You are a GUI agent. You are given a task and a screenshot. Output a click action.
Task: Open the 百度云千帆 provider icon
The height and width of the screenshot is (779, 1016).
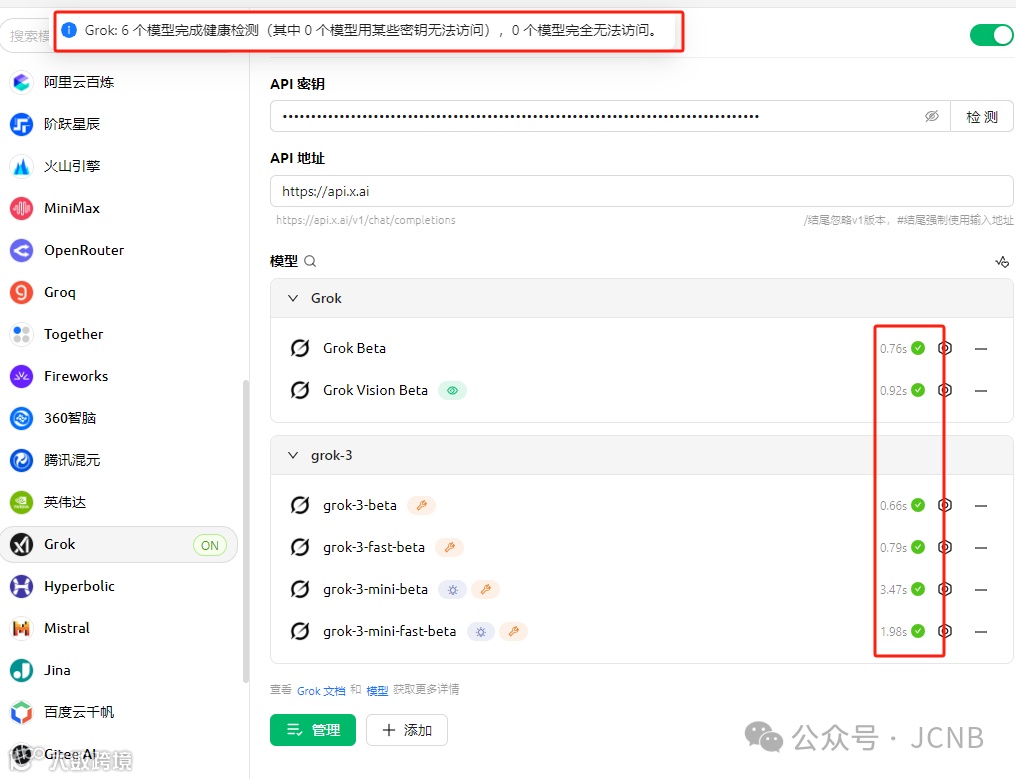(x=21, y=712)
